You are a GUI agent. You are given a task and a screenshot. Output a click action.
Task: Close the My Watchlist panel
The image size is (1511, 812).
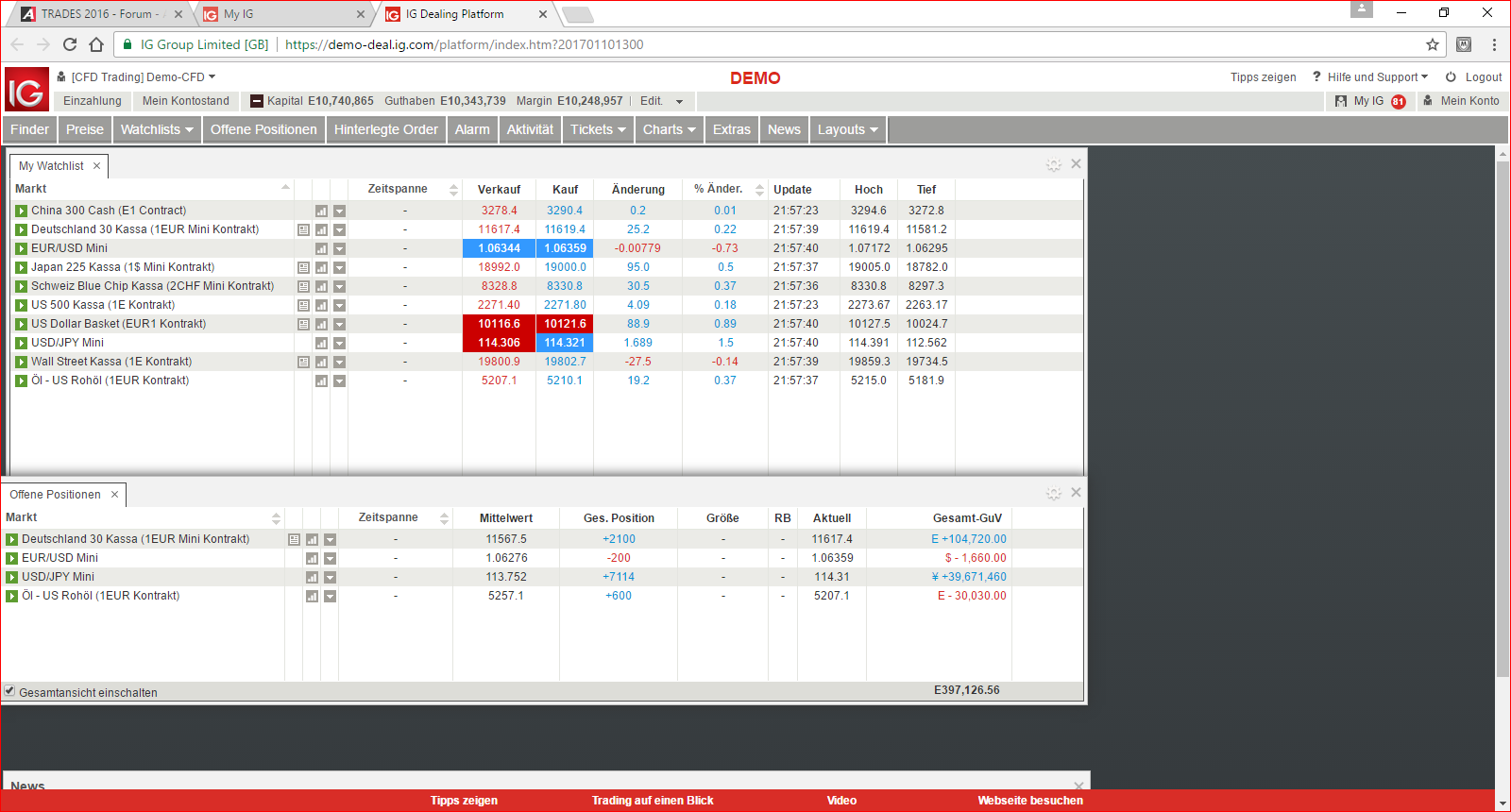point(1076,163)
